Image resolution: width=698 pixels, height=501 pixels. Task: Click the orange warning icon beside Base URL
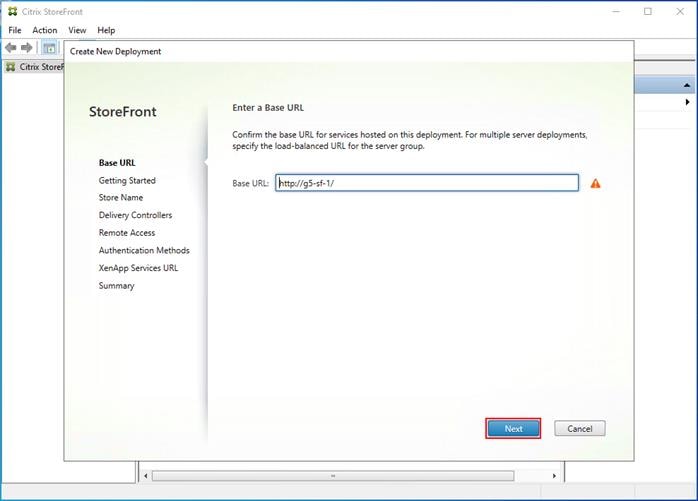click(x=595, y=183)
